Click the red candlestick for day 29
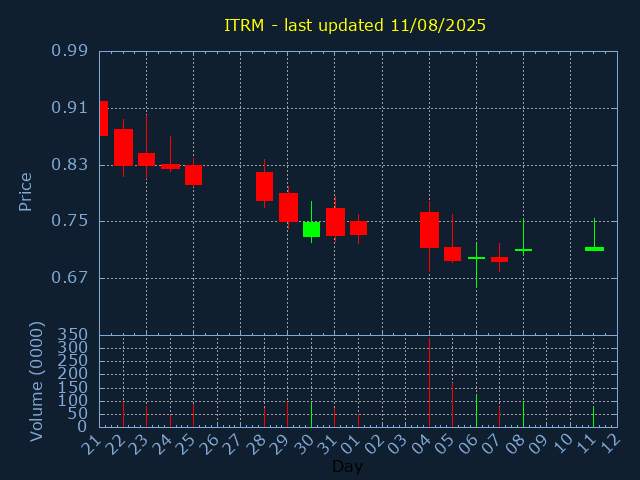This screenshot has width=640, height=480. pyautogui.click(x=288, y=207)
